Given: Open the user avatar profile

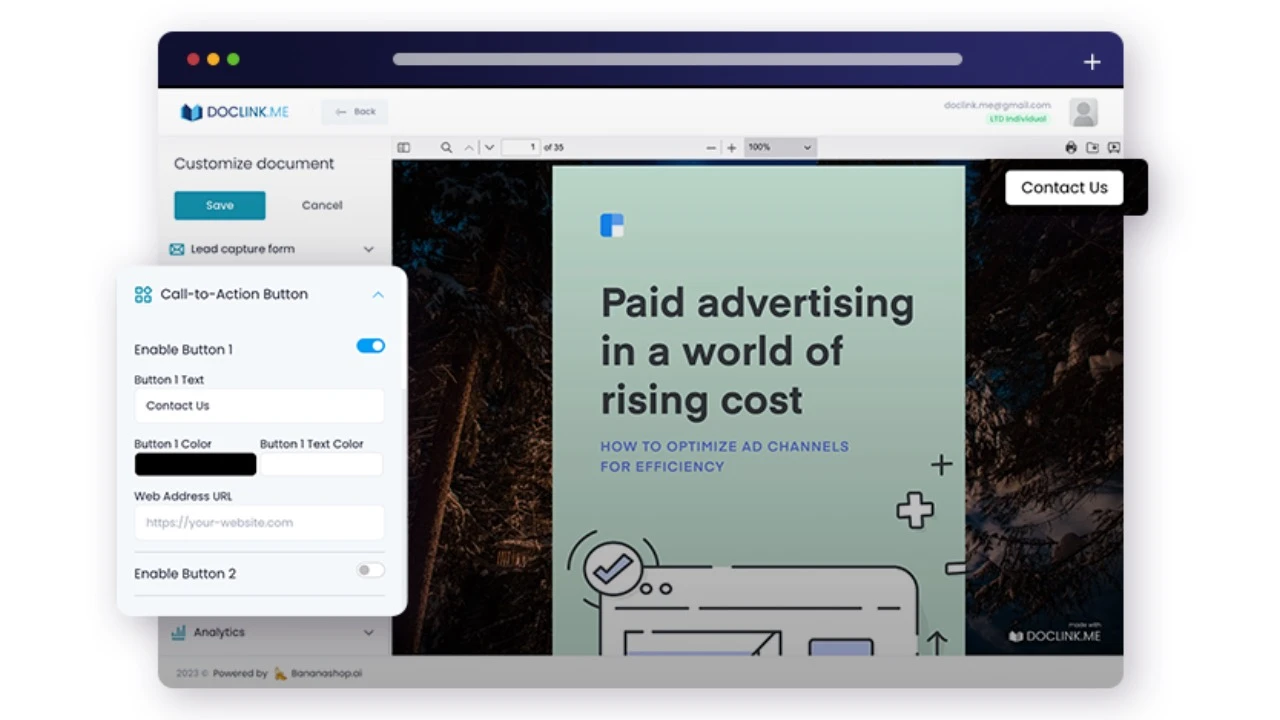Looking at the screenshot, I should click(1083, 112).
